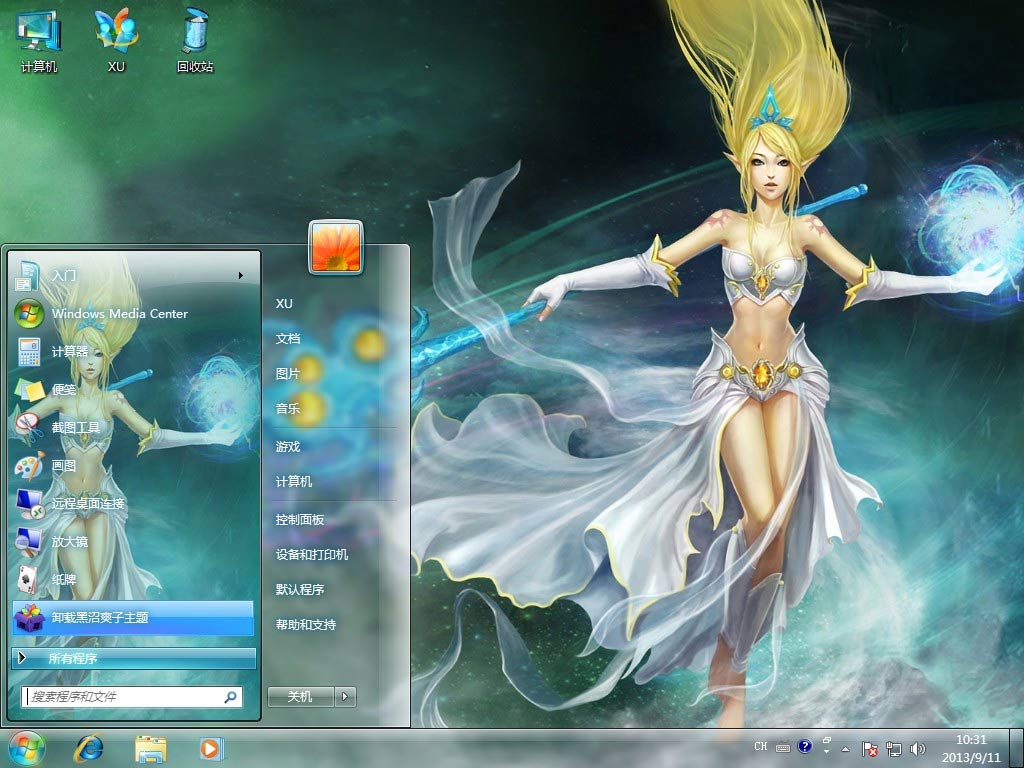Open Control Panel (控制面板) menu entry

click(x=300, y=520)
